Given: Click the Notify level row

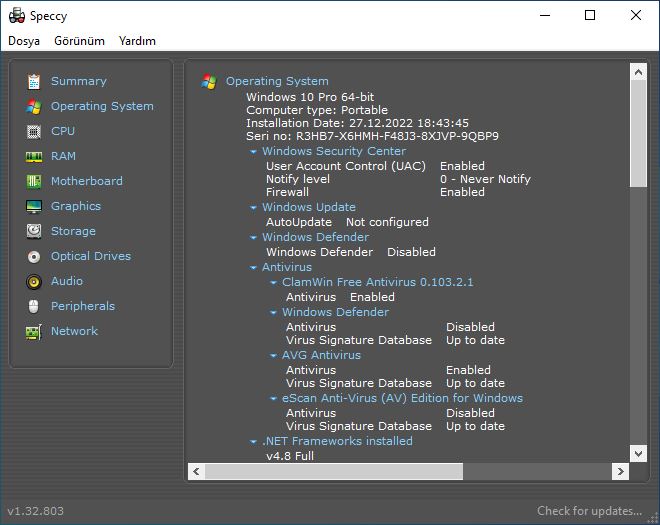Looking at the screenshot, I should click(x=398, y=179).
